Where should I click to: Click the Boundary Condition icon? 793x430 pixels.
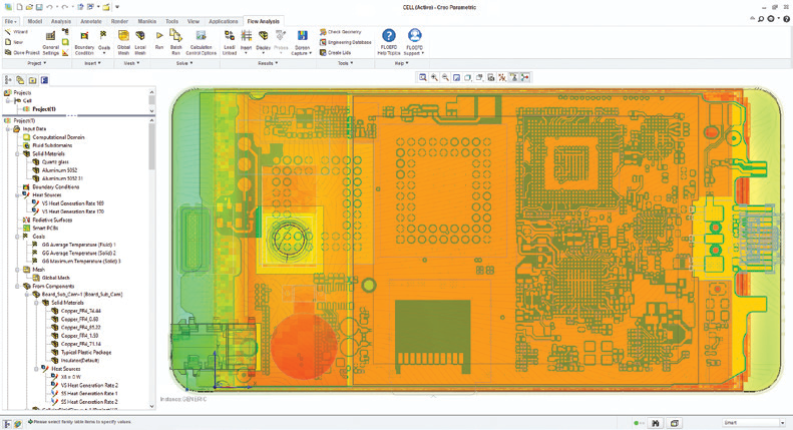(85, 39)
